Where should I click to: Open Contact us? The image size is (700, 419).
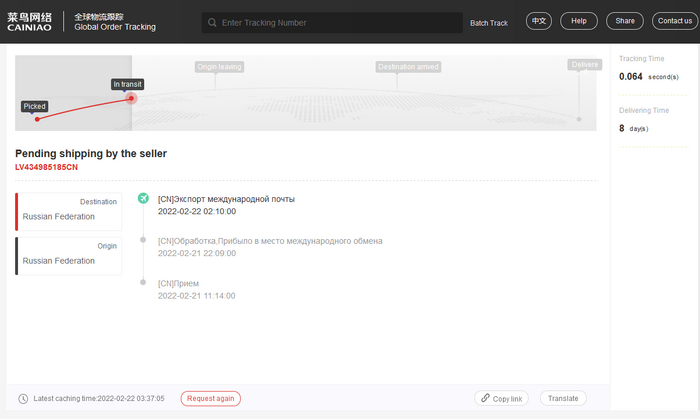(x=675, y=21)
